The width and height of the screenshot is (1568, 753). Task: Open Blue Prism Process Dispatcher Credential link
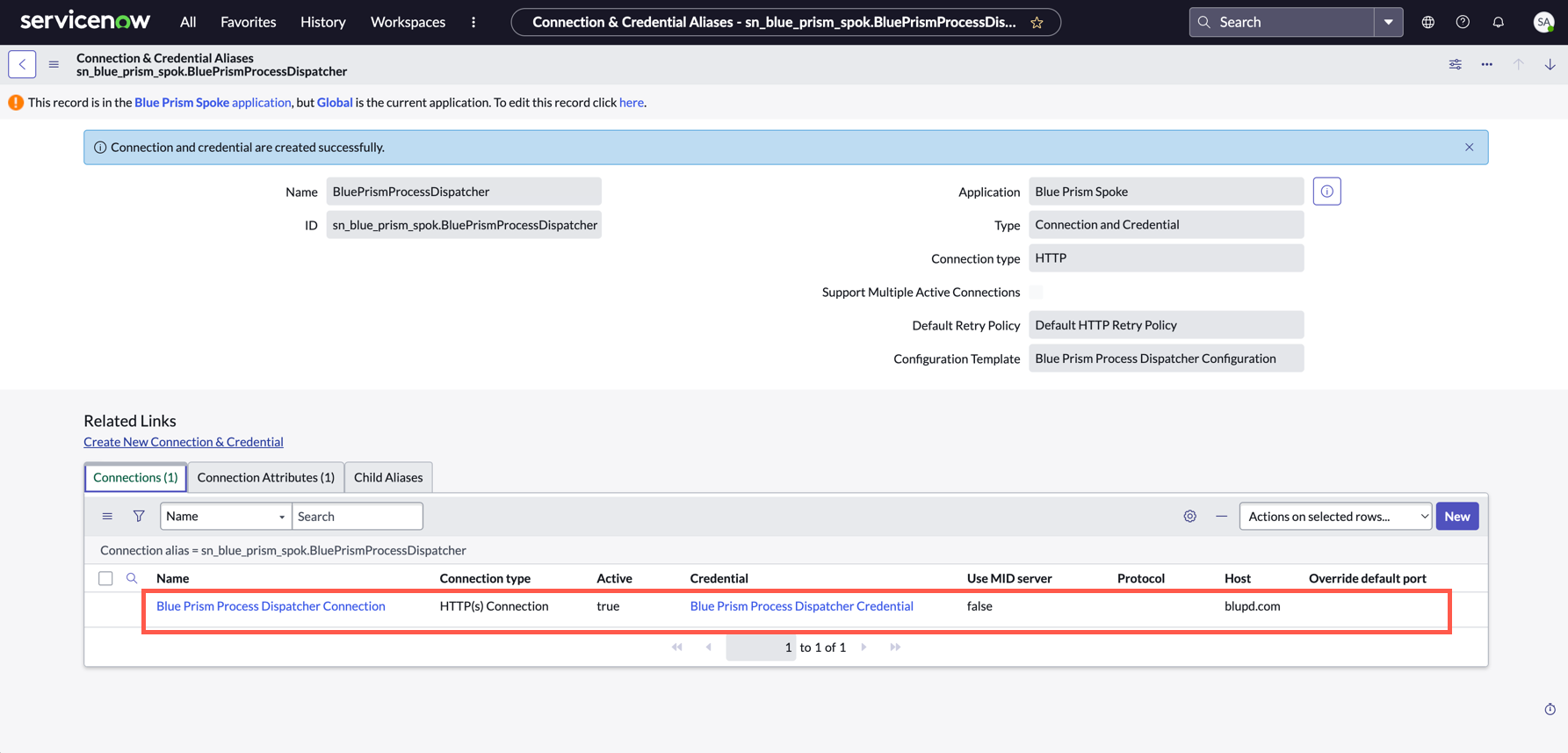click(801, 606)
